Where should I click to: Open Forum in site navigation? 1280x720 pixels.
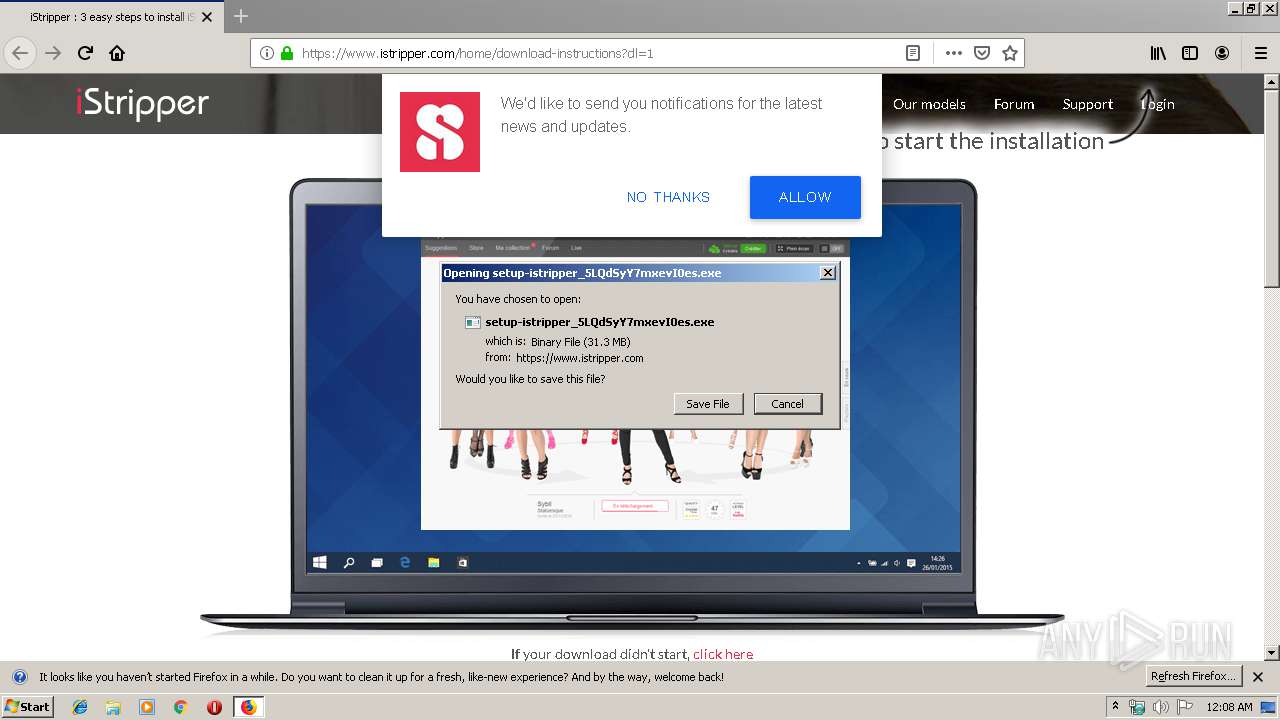[1014, 104]
